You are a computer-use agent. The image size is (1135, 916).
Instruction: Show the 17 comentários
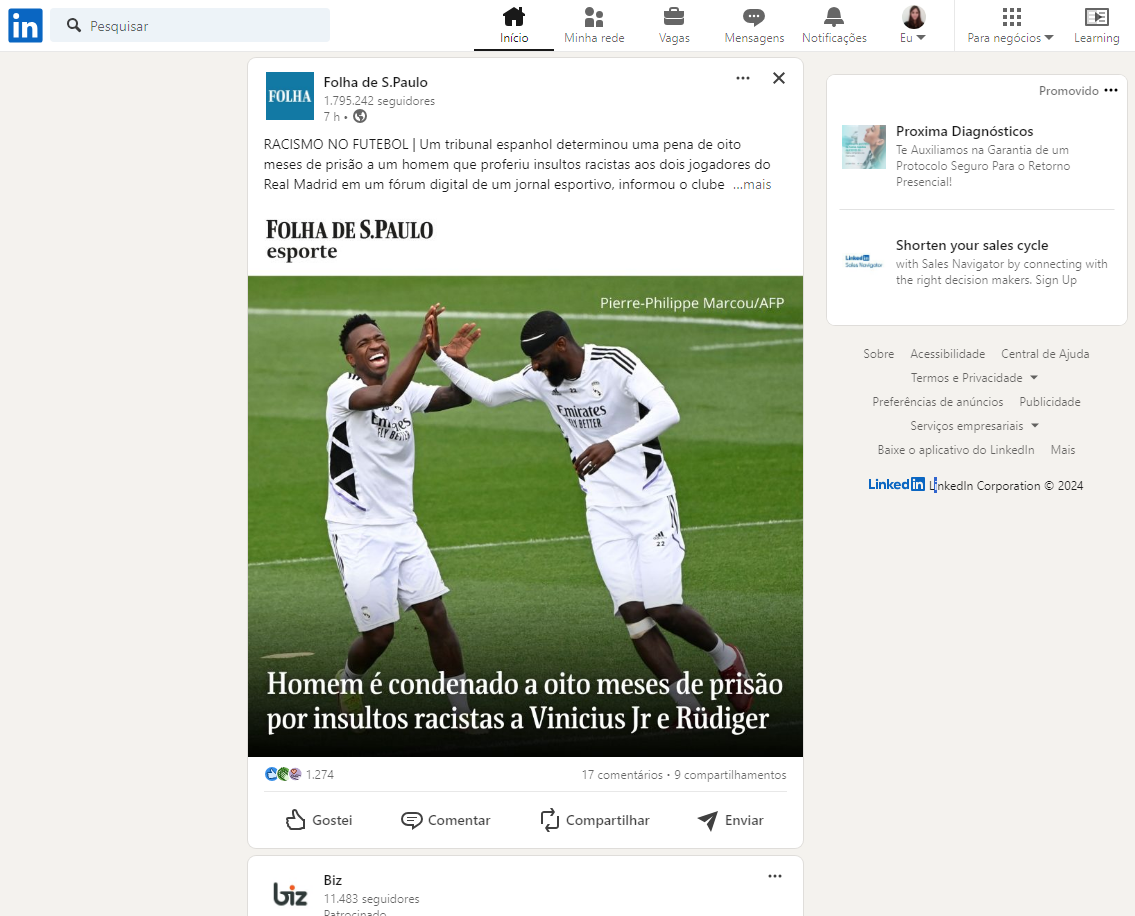click(x=622, y=775)
